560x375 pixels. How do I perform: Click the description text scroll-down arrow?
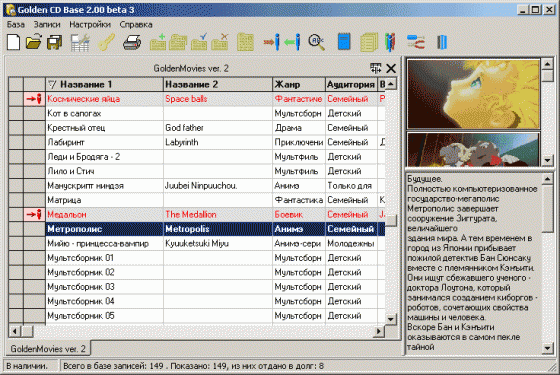click(x=547, y=348)
